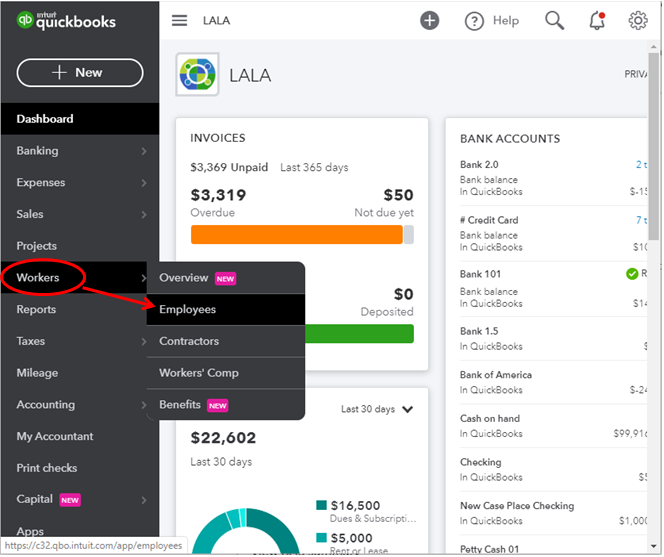Click the $5,000 Rent or Lease swatch

[x=321, y=538]
